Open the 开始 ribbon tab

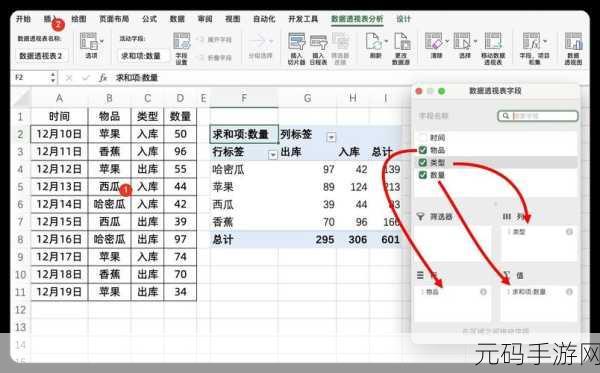(x=23, y=19)
